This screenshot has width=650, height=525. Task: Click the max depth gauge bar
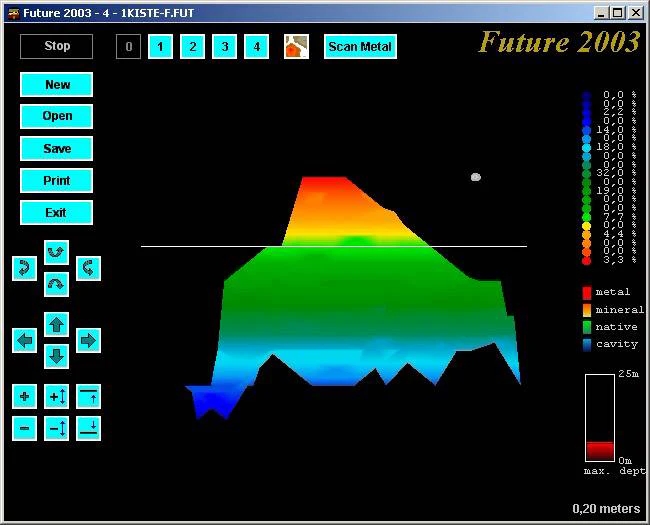[600, 418]
